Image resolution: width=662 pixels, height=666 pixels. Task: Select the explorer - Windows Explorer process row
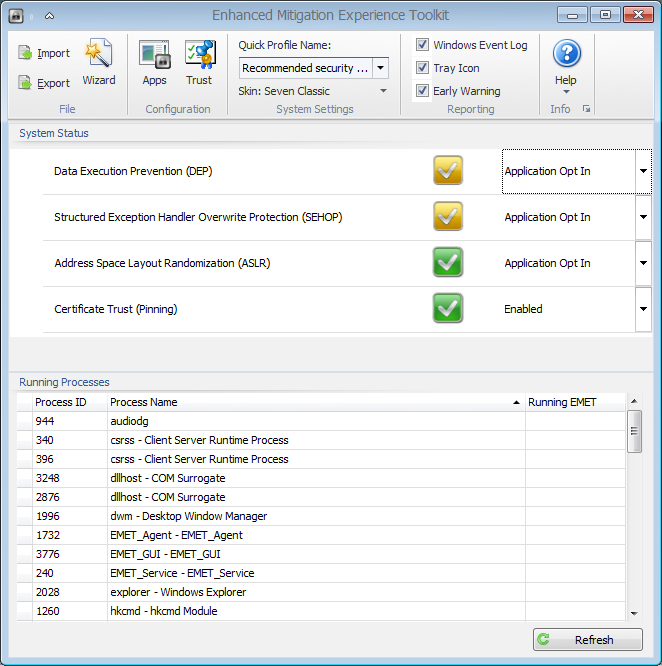[178, 592]
